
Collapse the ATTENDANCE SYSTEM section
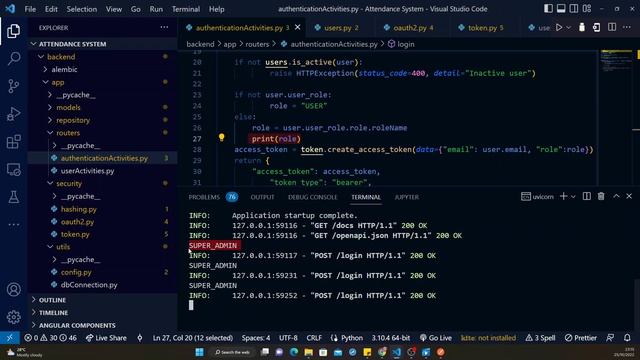click(102, 44)
